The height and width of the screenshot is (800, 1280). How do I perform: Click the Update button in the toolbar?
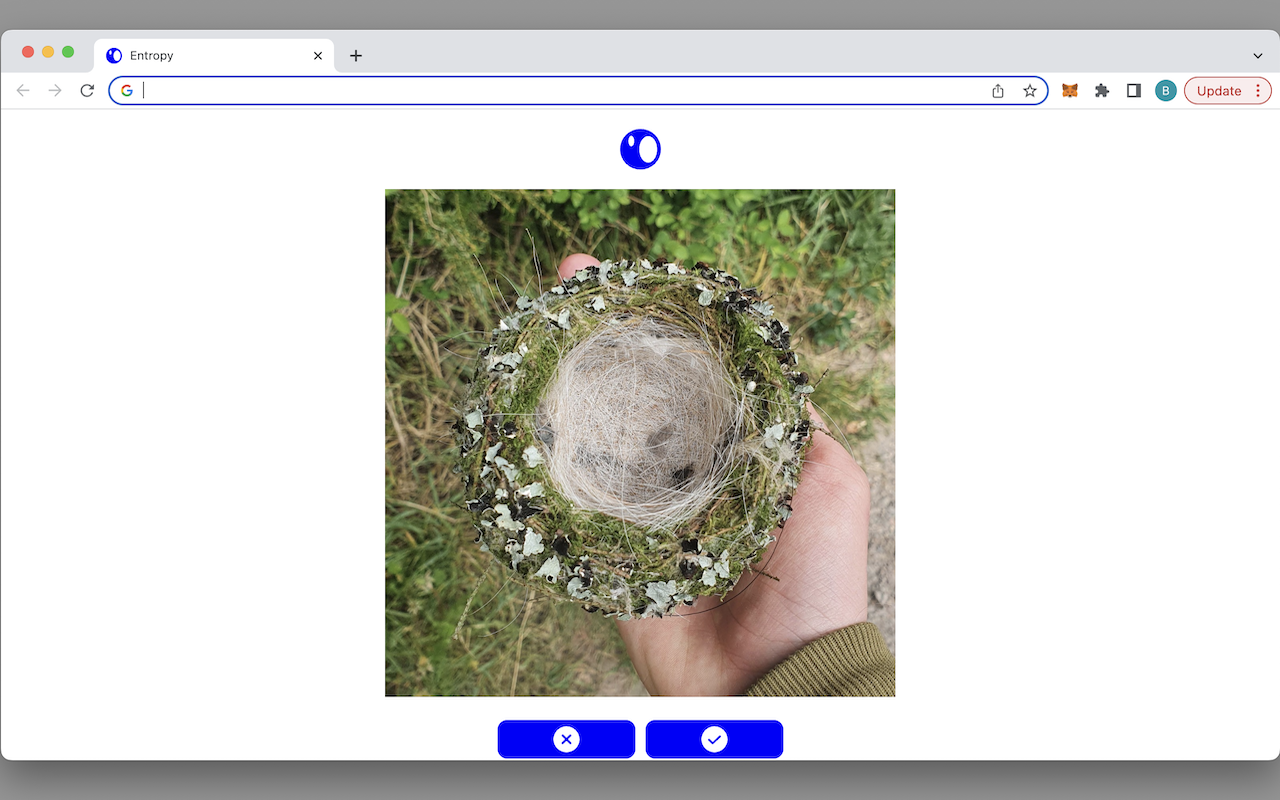(x=1218, y=91)
